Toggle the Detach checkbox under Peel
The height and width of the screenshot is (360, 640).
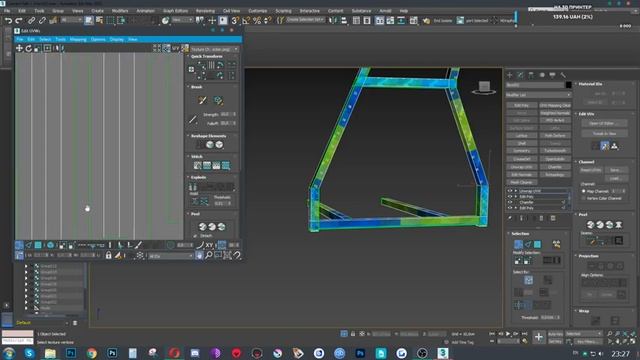(195, 236)
